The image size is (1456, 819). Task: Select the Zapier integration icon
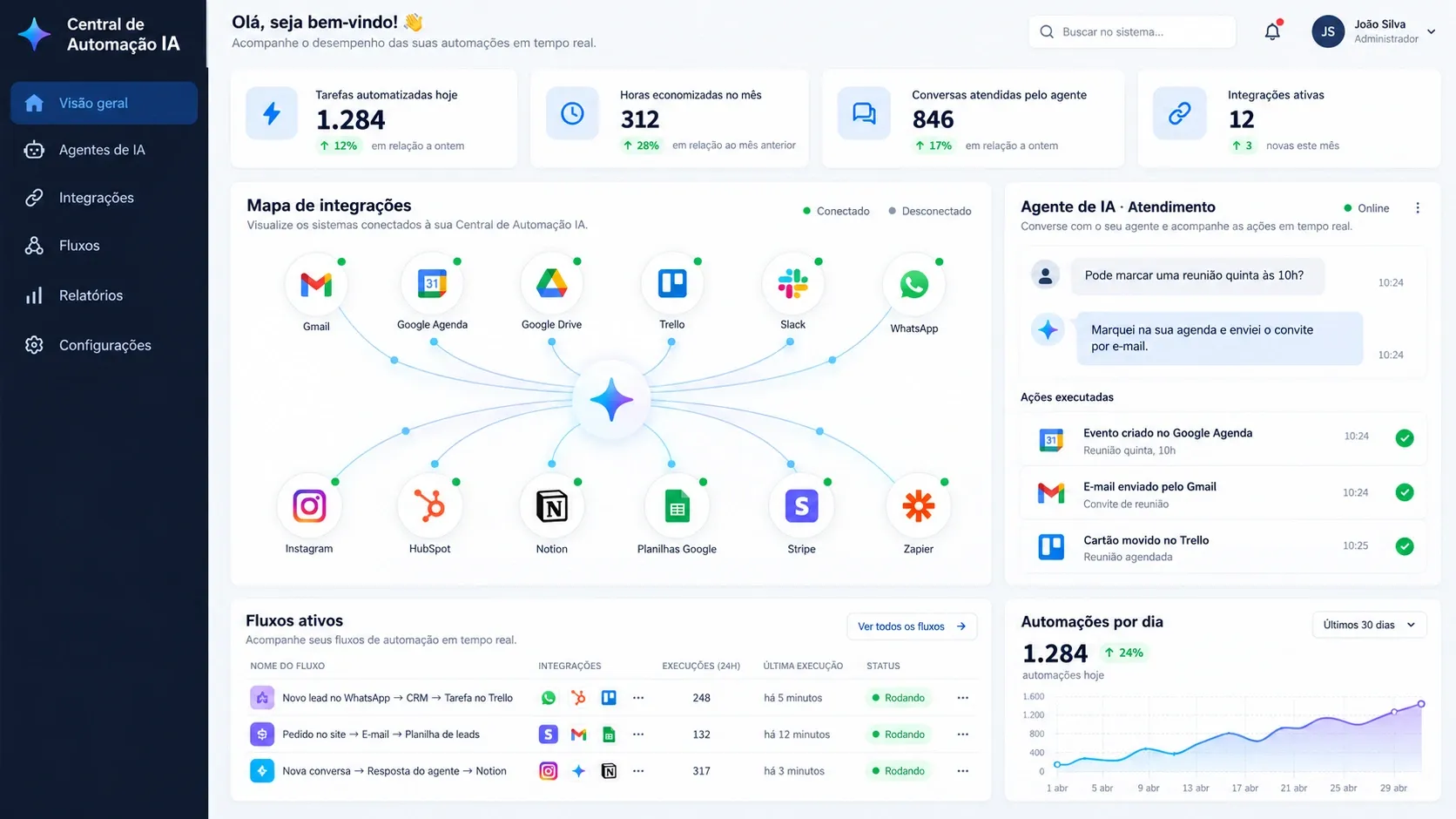coord(918,505)
